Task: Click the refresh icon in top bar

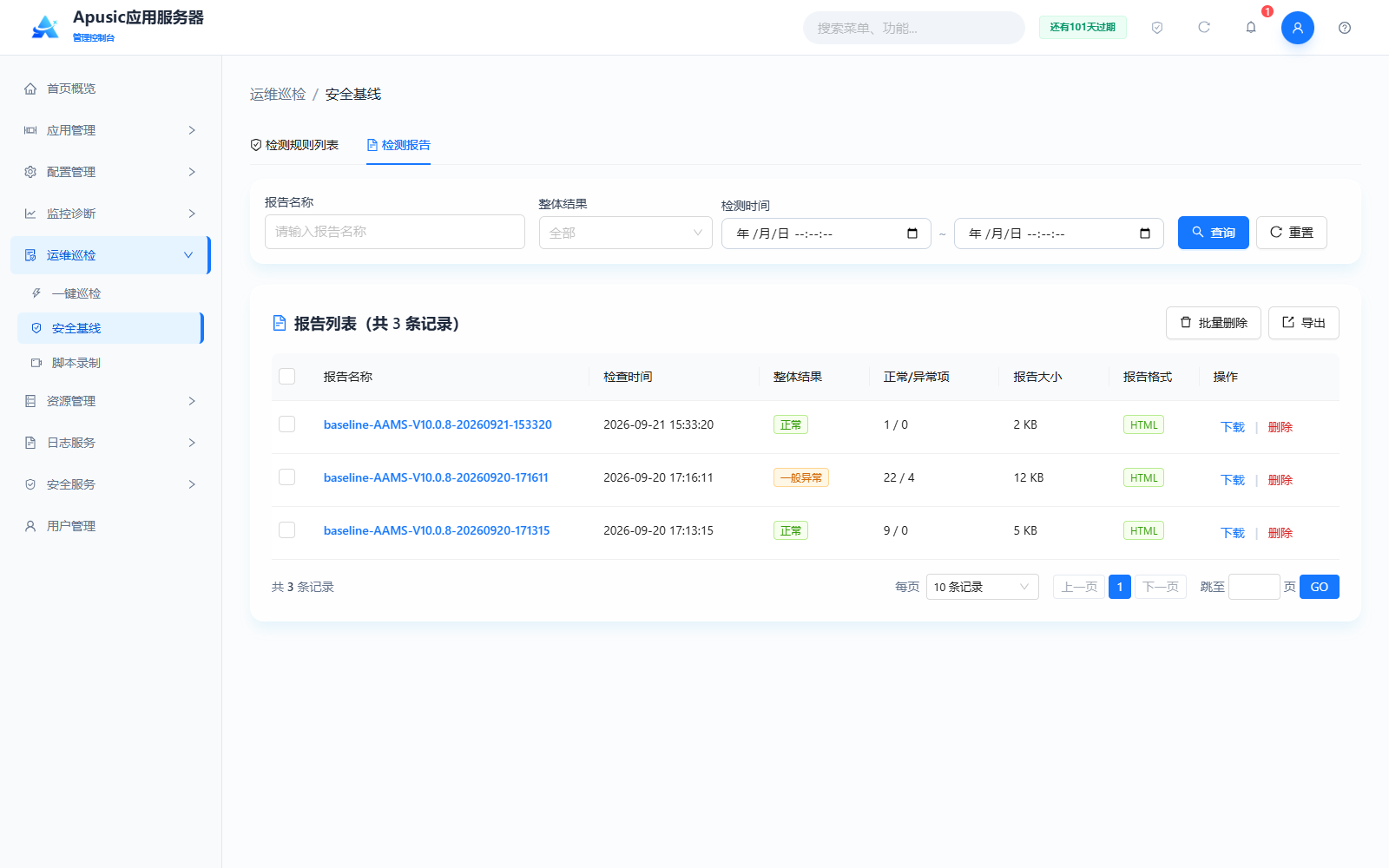Action: coord(1204,28)
